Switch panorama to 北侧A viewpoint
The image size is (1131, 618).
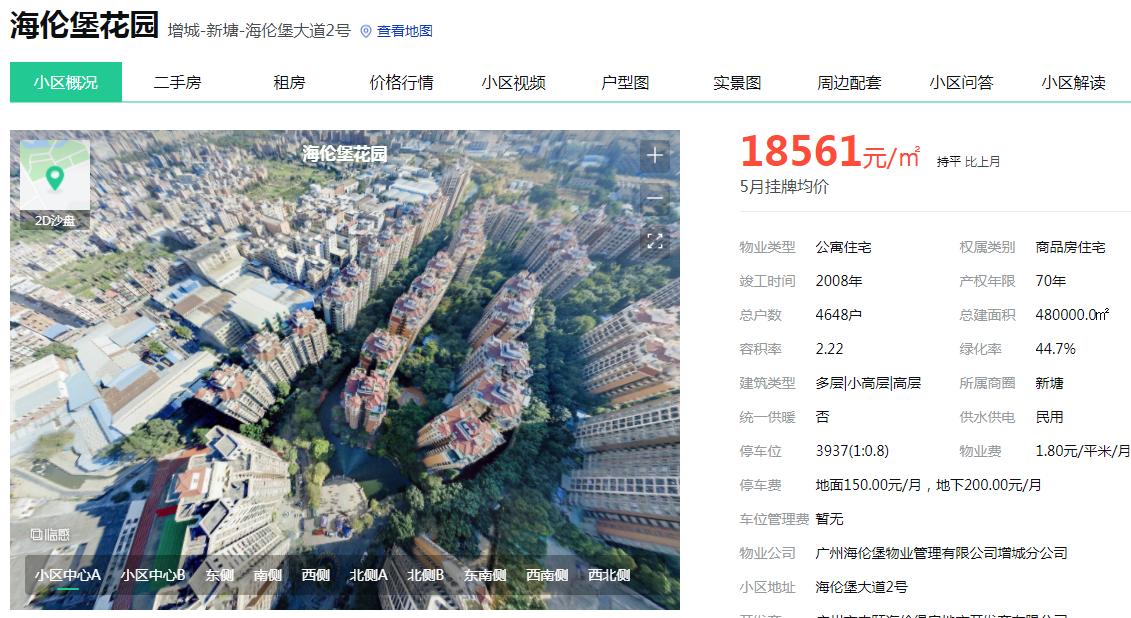(x=369, y=575)
